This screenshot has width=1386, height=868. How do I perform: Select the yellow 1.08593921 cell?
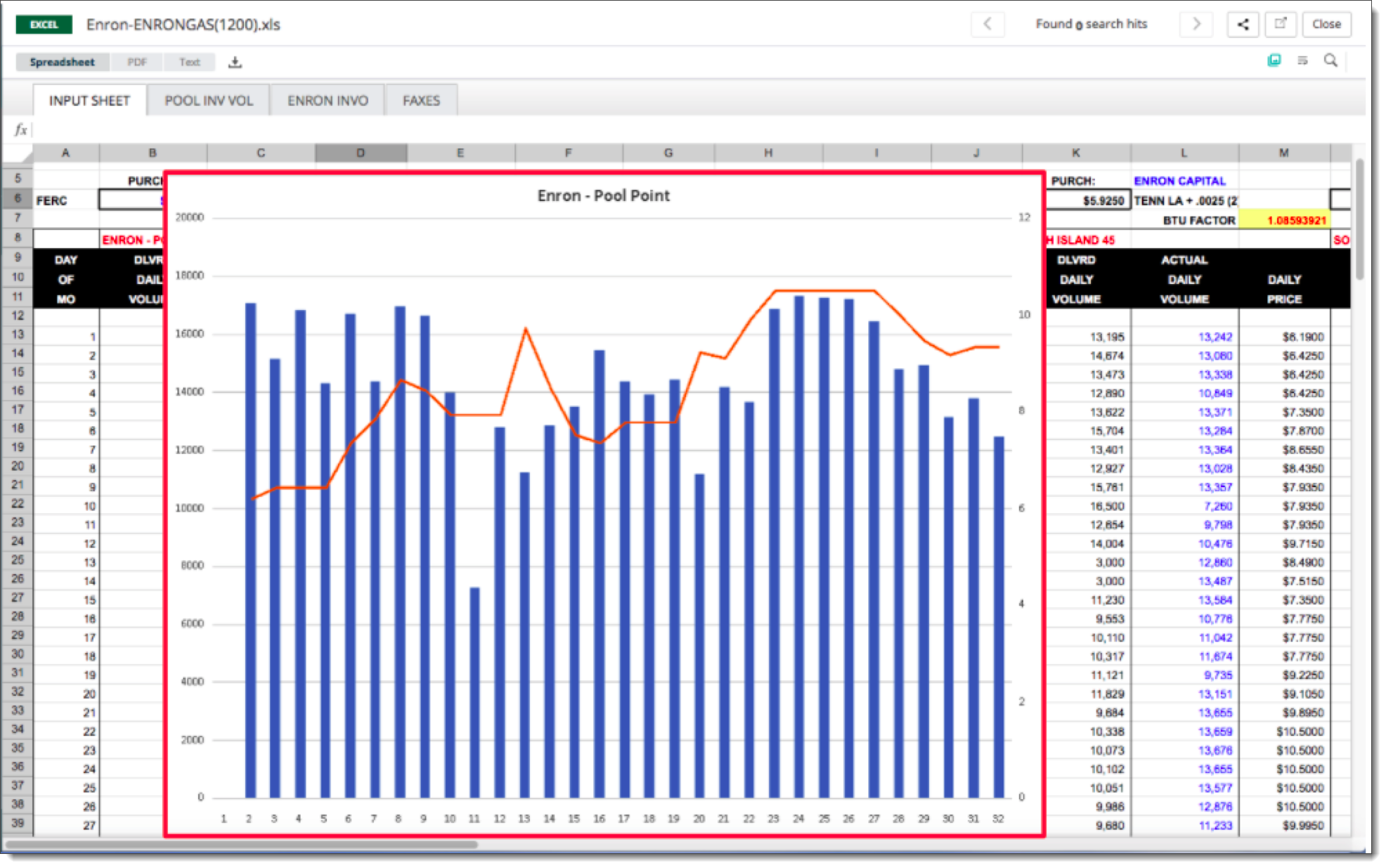[x=1284, y=220]
